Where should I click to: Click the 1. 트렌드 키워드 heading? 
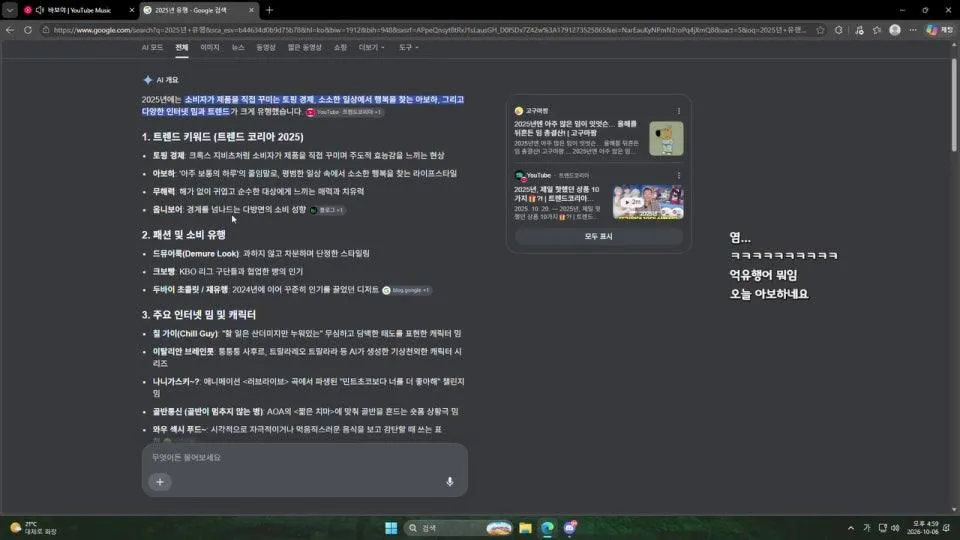(222, 137)
